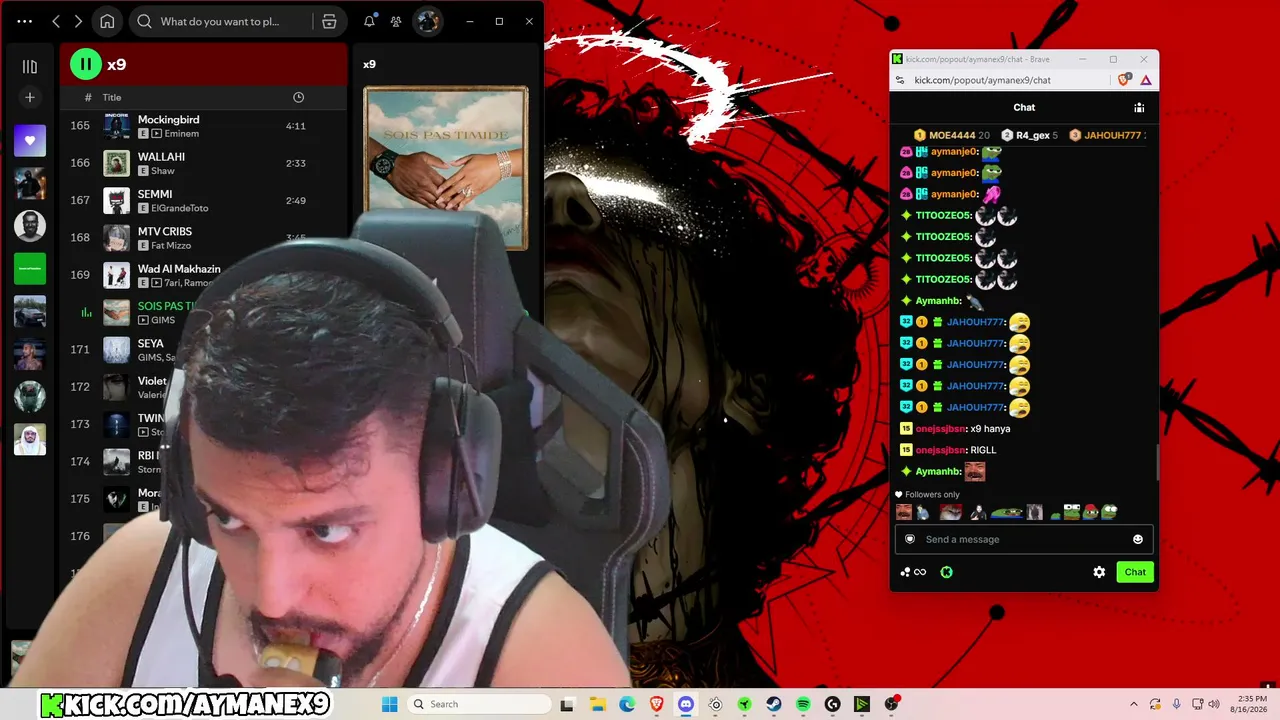Select the track Wad Al Makhazin

(x=179, y=269)
